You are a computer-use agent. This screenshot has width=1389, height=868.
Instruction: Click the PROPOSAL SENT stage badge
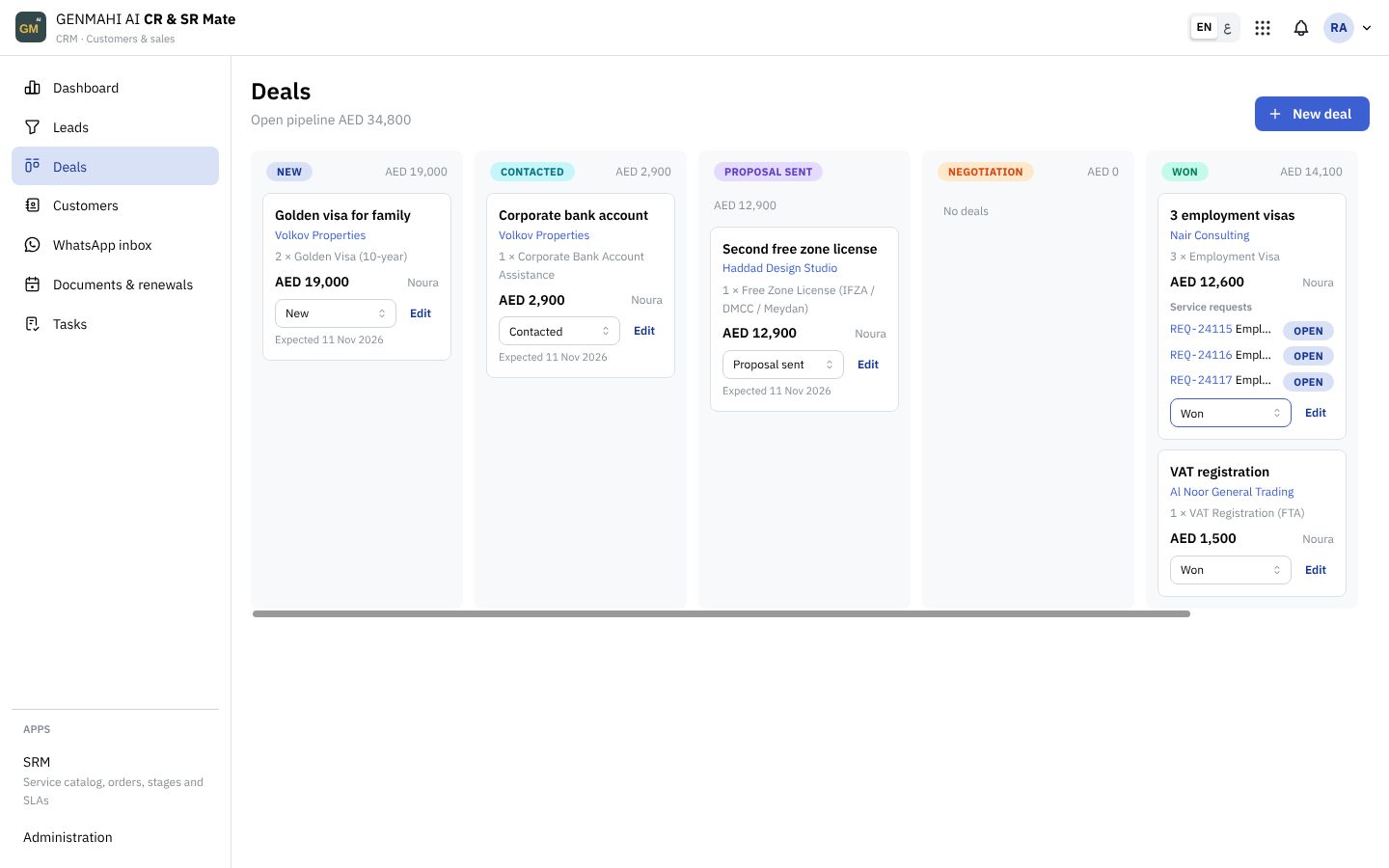point(768,172)
